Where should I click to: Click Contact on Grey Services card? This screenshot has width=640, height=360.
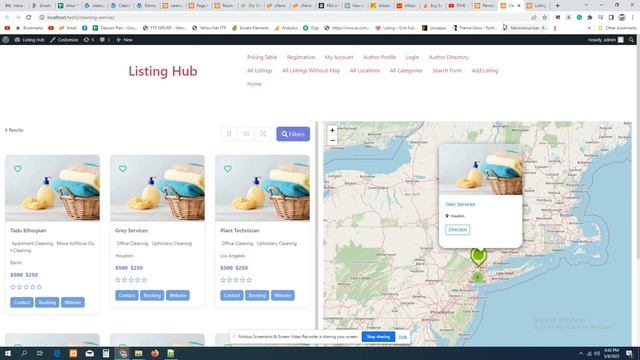click(127, 296)
